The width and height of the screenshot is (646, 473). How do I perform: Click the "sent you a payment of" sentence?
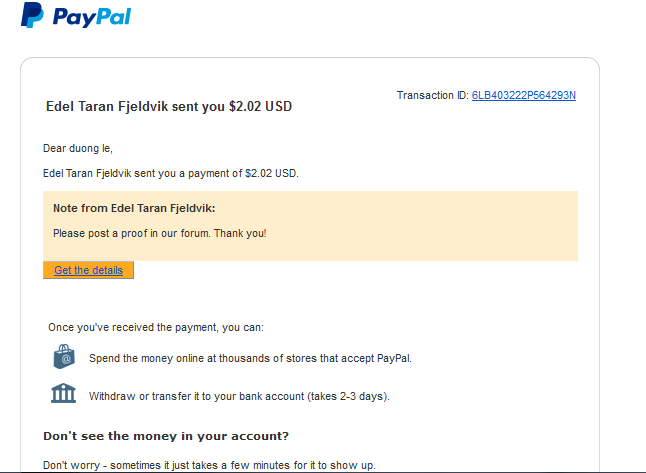171,173
